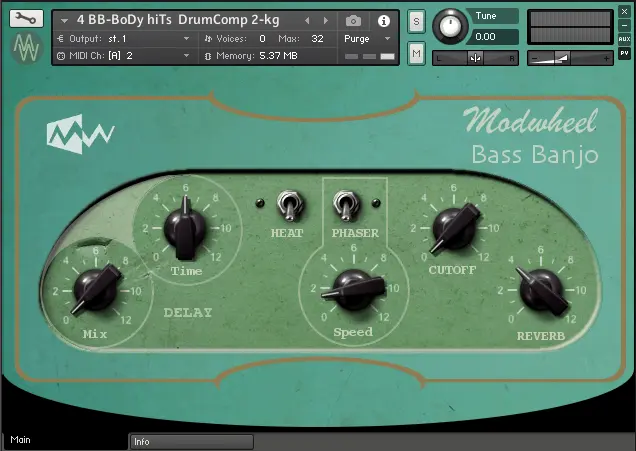Click the pan center marker icon
Screen dimensions: 636x451
[x=475, y=58]
